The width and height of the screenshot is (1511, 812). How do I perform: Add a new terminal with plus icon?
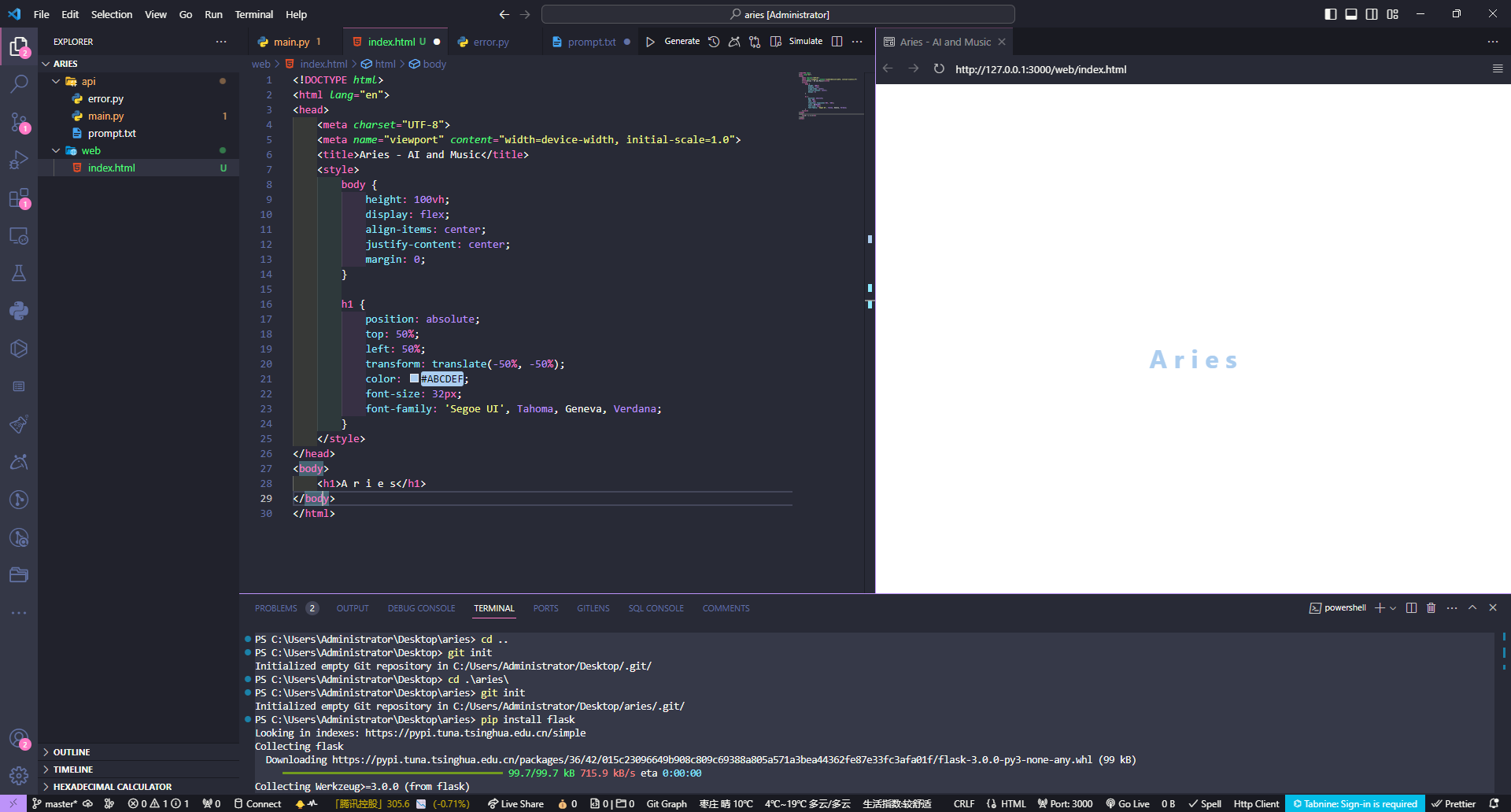1380,608
